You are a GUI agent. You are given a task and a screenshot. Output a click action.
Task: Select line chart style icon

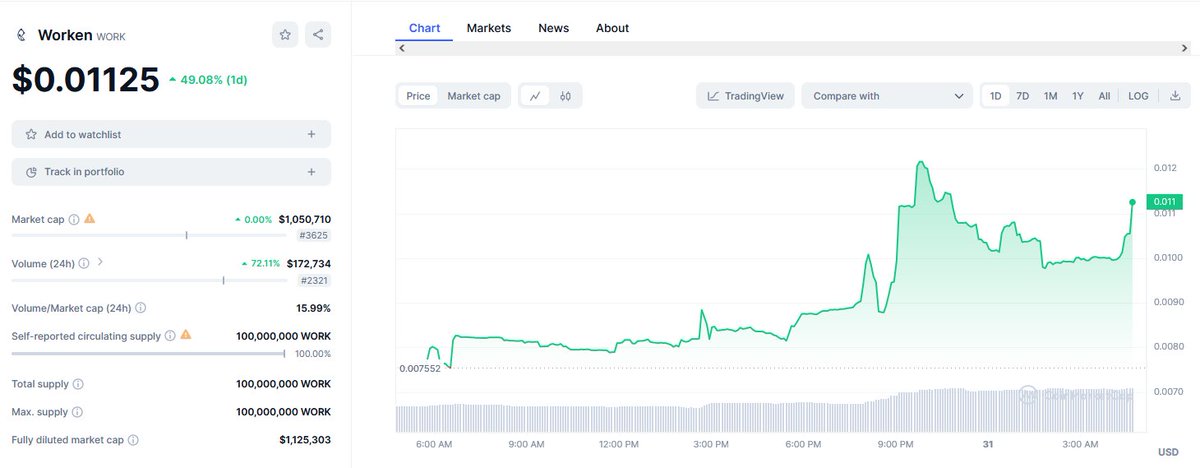536,96
